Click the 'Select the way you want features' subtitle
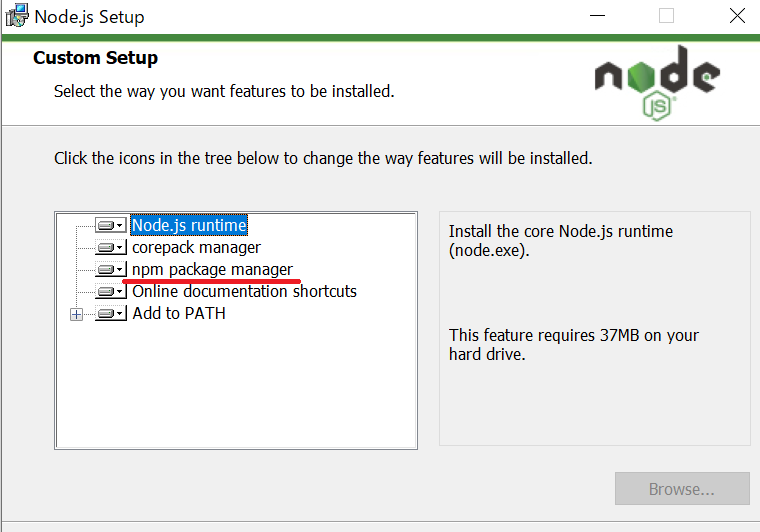This screenshot has width=760, height=532. pyautogui.click(x=224, y=91)
